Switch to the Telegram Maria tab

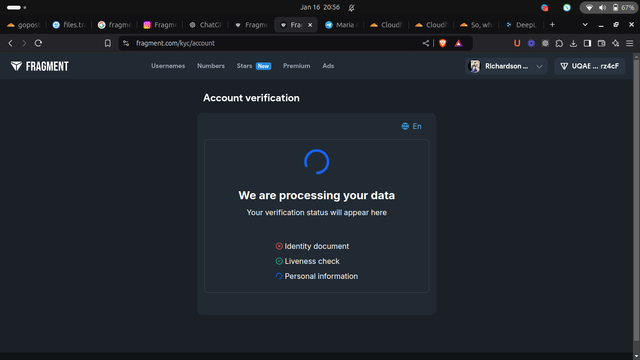pyautogui.click(x=341, y=25)
